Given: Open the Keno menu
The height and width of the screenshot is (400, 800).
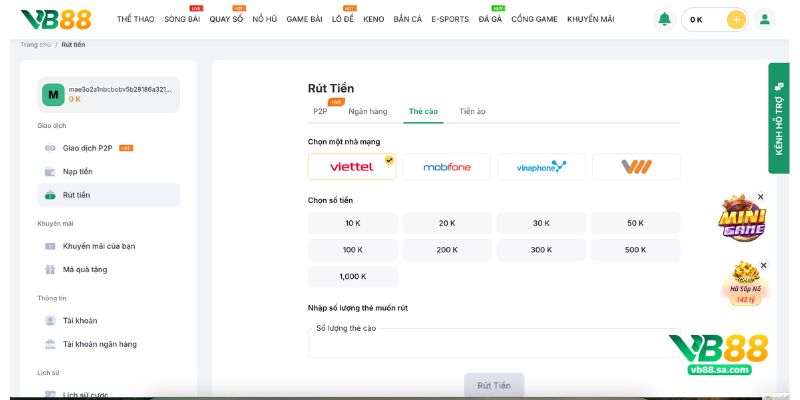Looking at the screenshot, I should tap(373, 19).
